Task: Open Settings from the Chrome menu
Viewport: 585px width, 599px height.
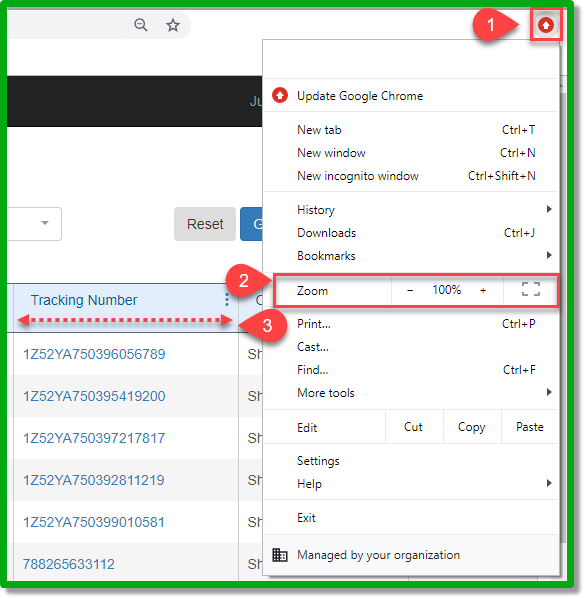Action: pyautogui.click(x=411, y=461)
